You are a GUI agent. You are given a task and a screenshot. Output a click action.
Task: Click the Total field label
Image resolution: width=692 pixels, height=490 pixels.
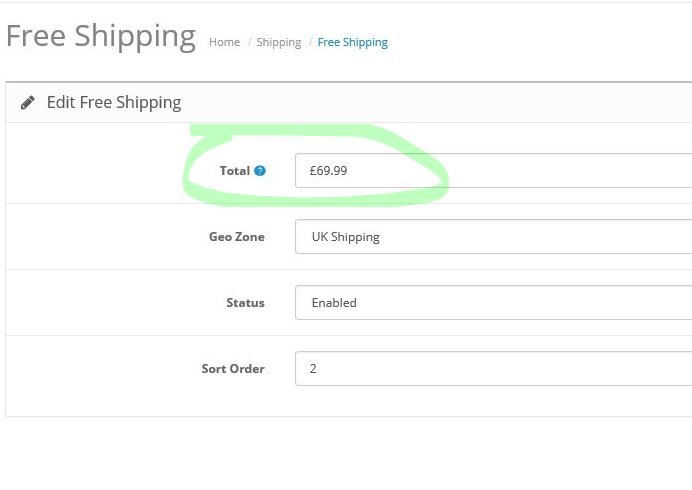coord(235,171)
